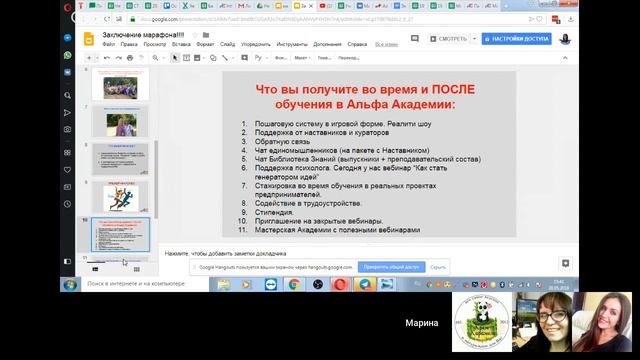Image resolution: width=640 pixels, height=360 pixels.
Task: Collapse the menus with chevron arrow
Action: pyautogui.click(x=565, y=58)
